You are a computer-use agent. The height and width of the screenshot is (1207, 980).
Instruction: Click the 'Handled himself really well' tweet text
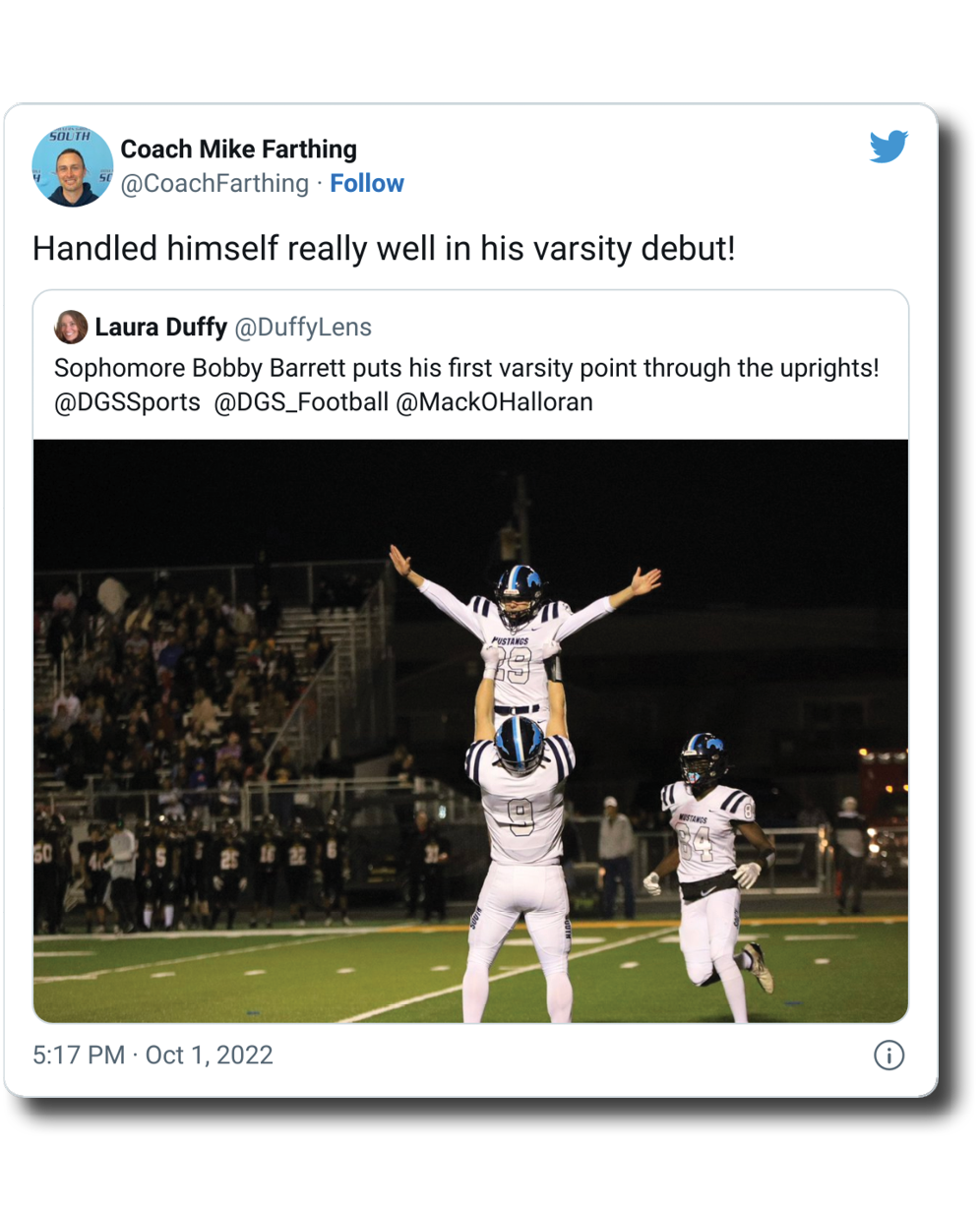(x=384, y=248)
